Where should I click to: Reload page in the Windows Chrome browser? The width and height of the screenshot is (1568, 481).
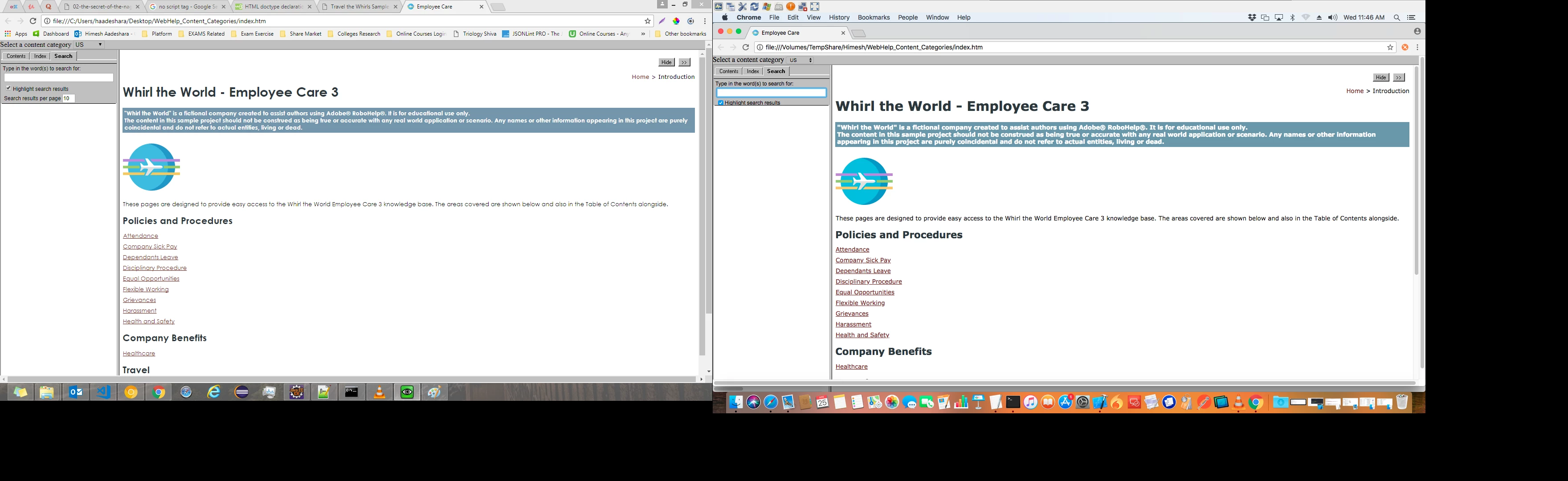(33, 20)
